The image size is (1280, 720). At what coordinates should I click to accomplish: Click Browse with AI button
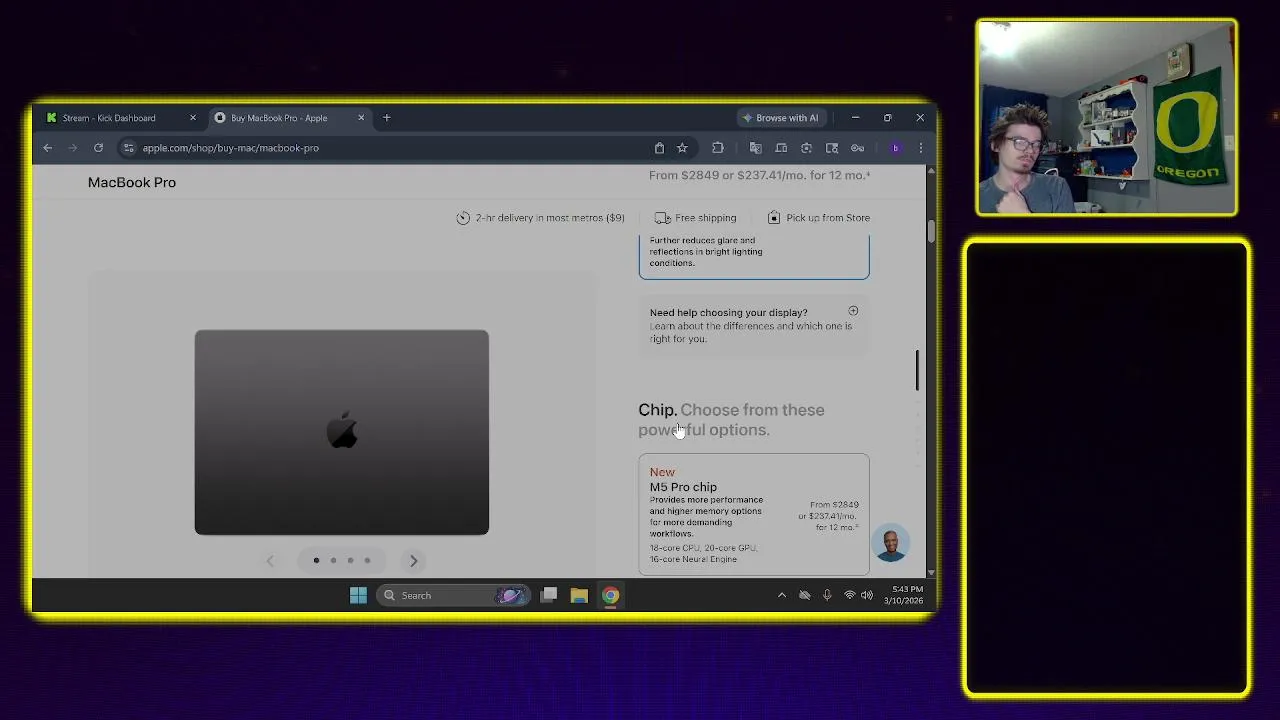[780, 118]
